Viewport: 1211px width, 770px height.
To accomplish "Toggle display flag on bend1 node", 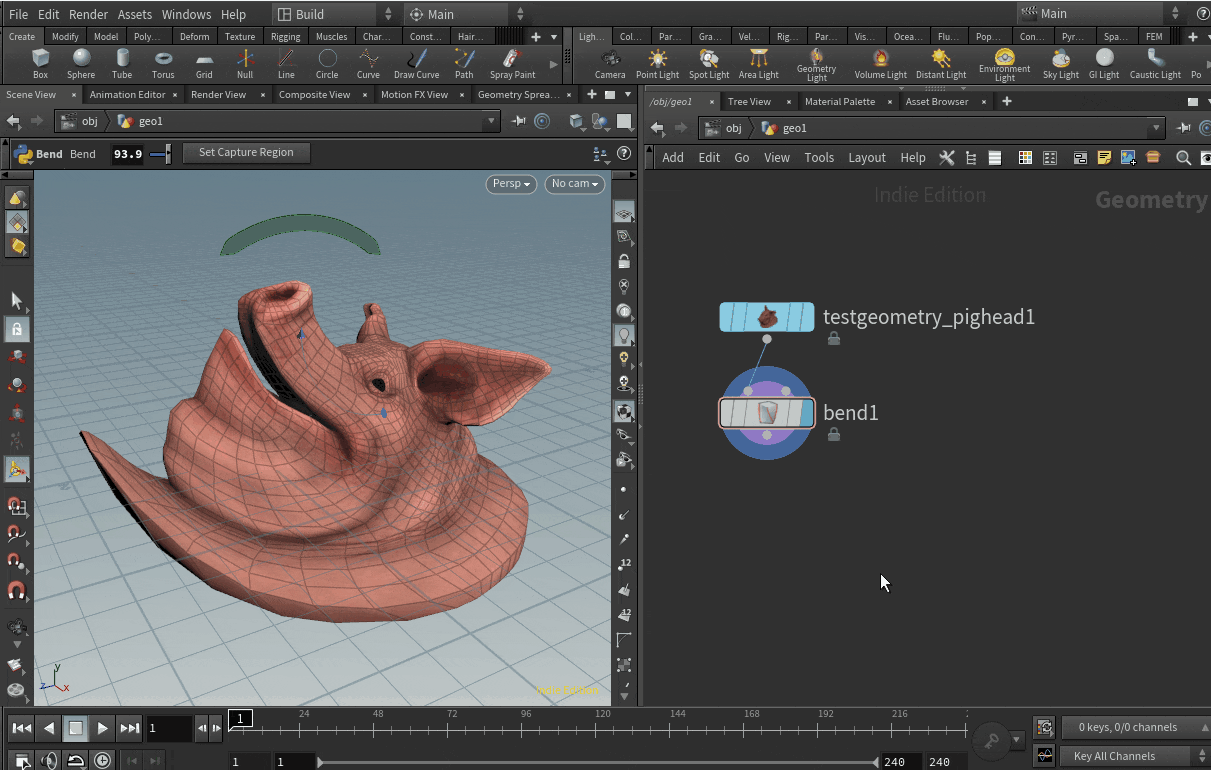I will [x=805, y=413].
